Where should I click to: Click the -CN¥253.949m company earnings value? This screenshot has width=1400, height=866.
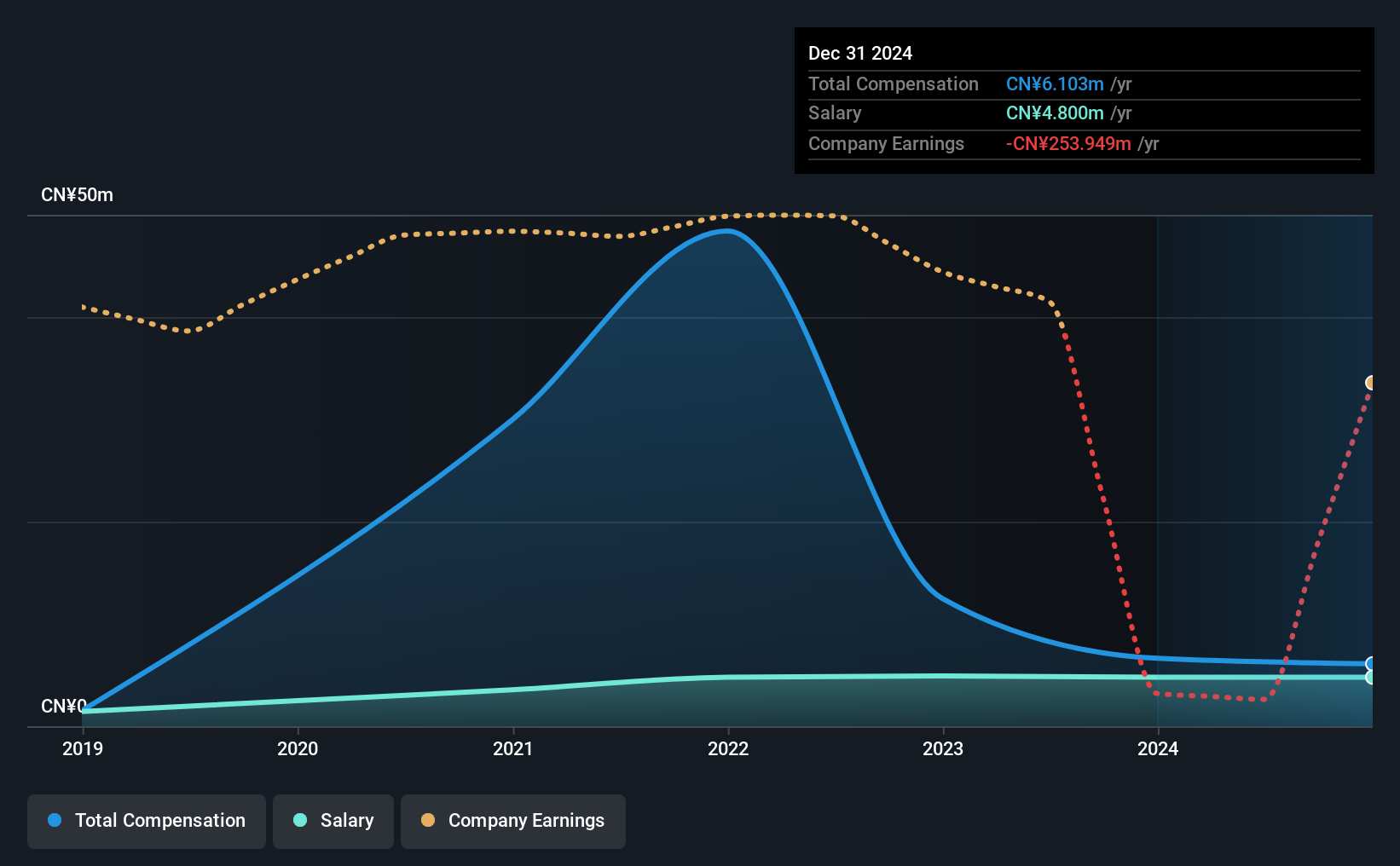[x=1068, y=143]
